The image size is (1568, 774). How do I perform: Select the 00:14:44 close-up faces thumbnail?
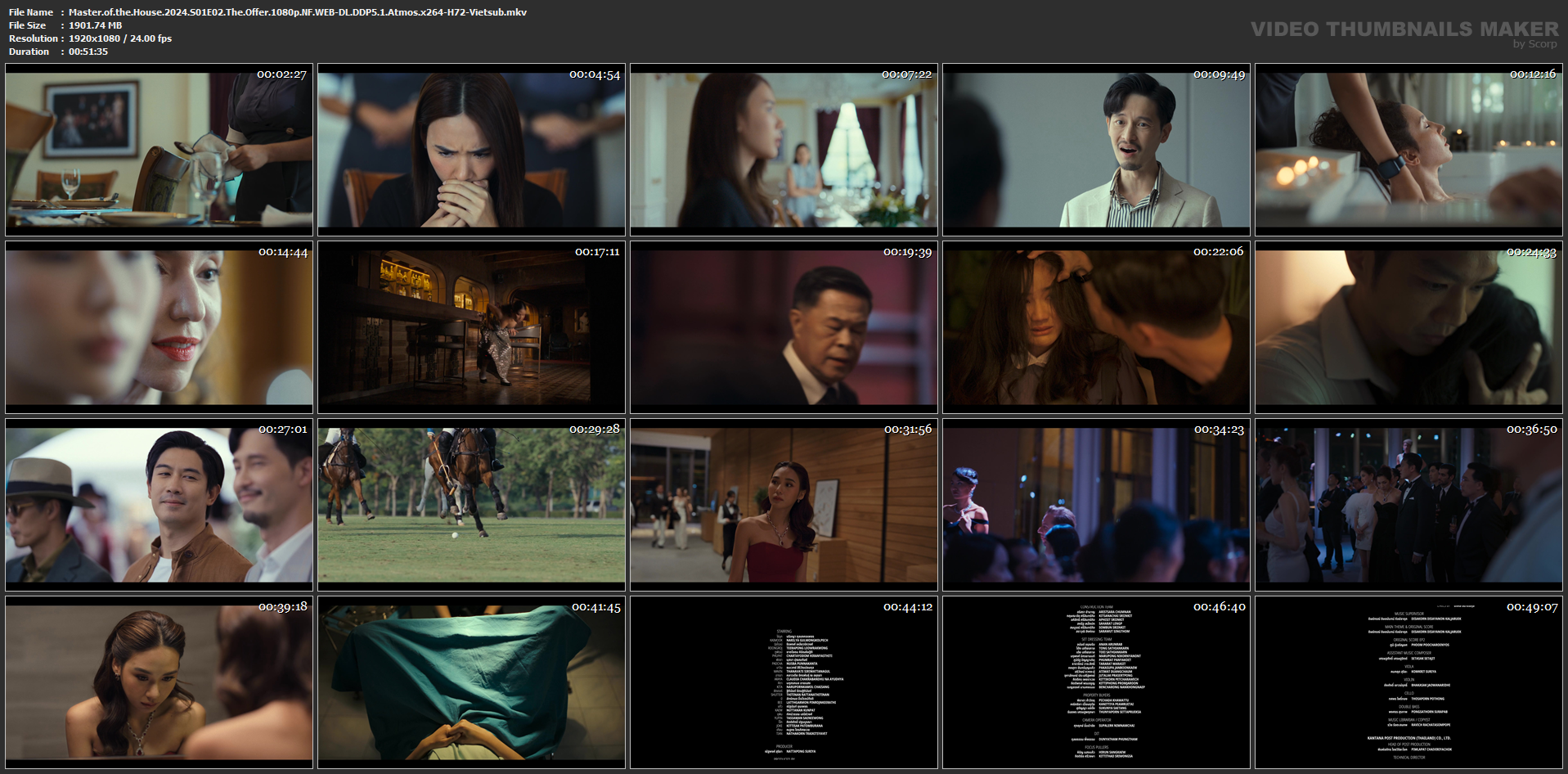click(159, 327)
